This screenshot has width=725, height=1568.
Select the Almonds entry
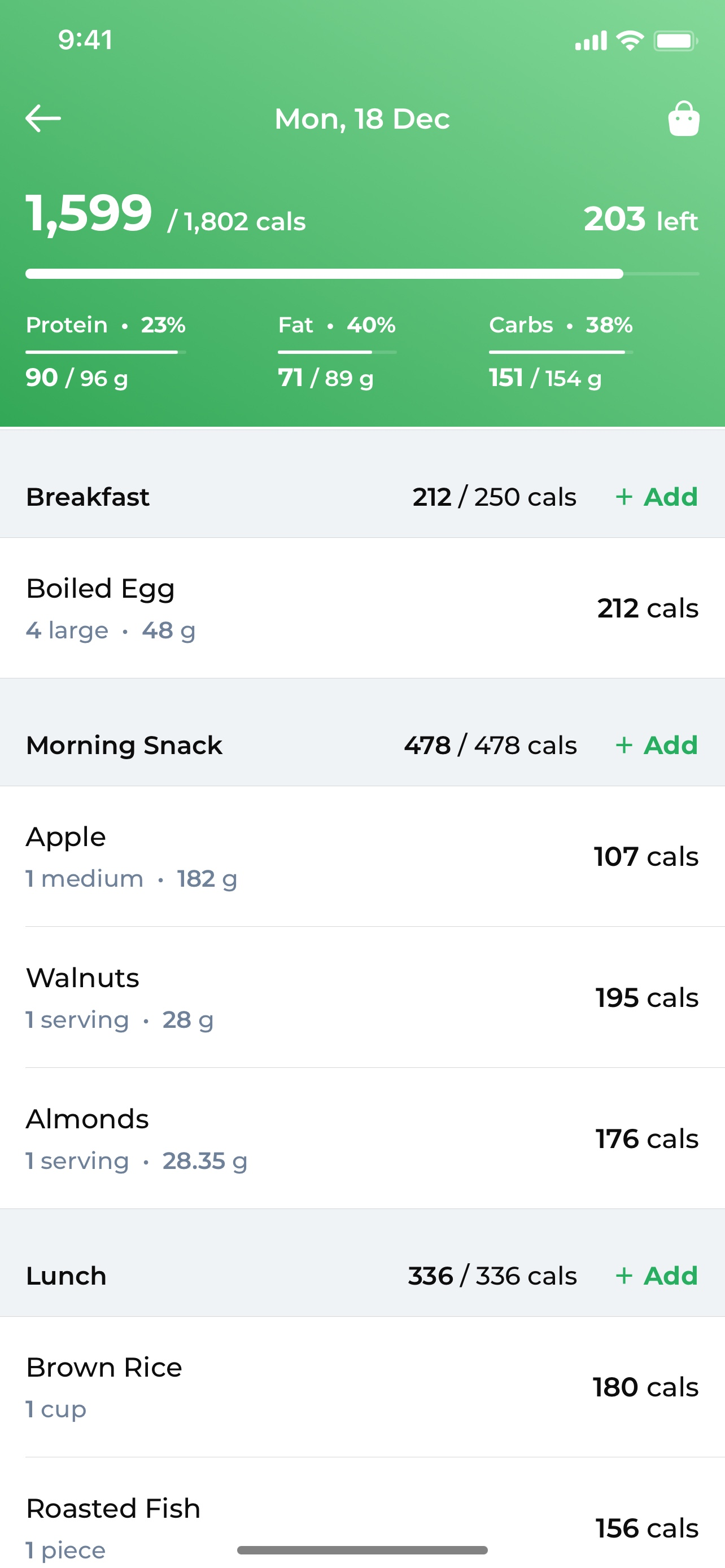pyautogui.click(x=362, y=1138)
